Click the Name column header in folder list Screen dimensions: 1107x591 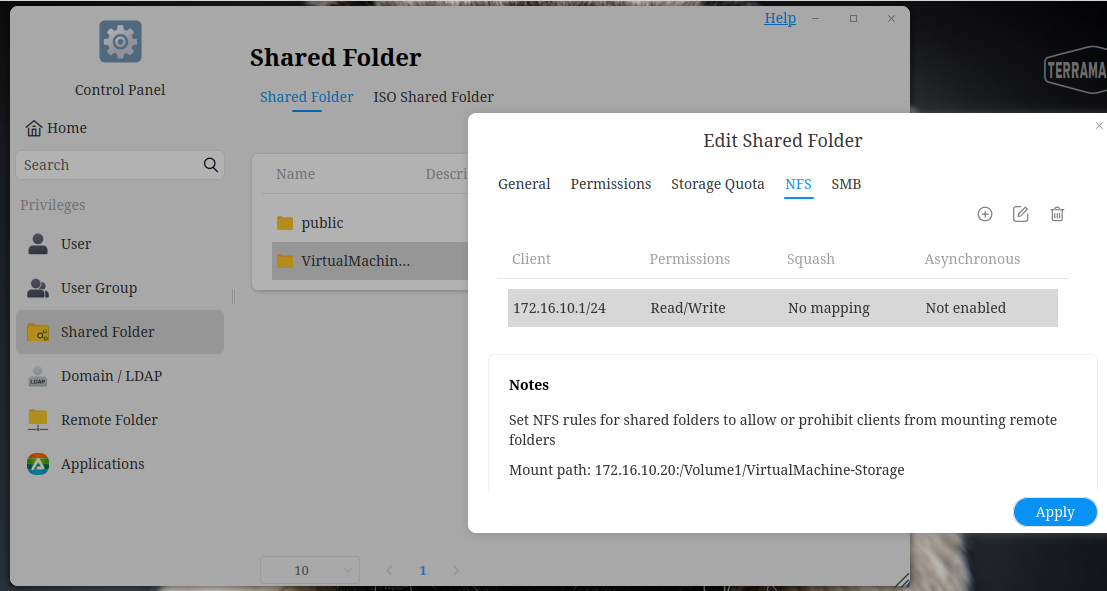(296, 174)
